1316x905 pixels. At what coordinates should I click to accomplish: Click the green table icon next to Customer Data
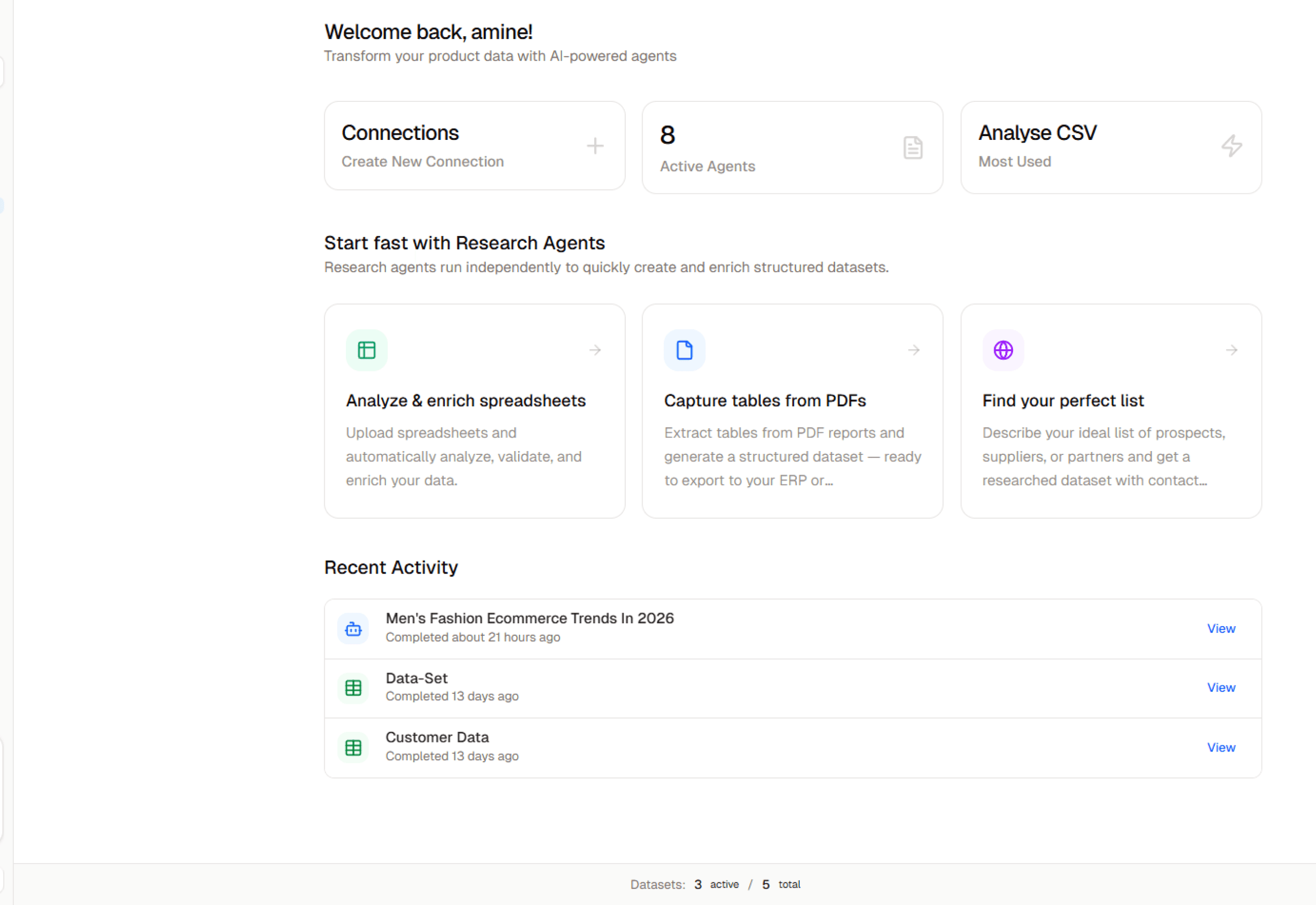[353, 747]
